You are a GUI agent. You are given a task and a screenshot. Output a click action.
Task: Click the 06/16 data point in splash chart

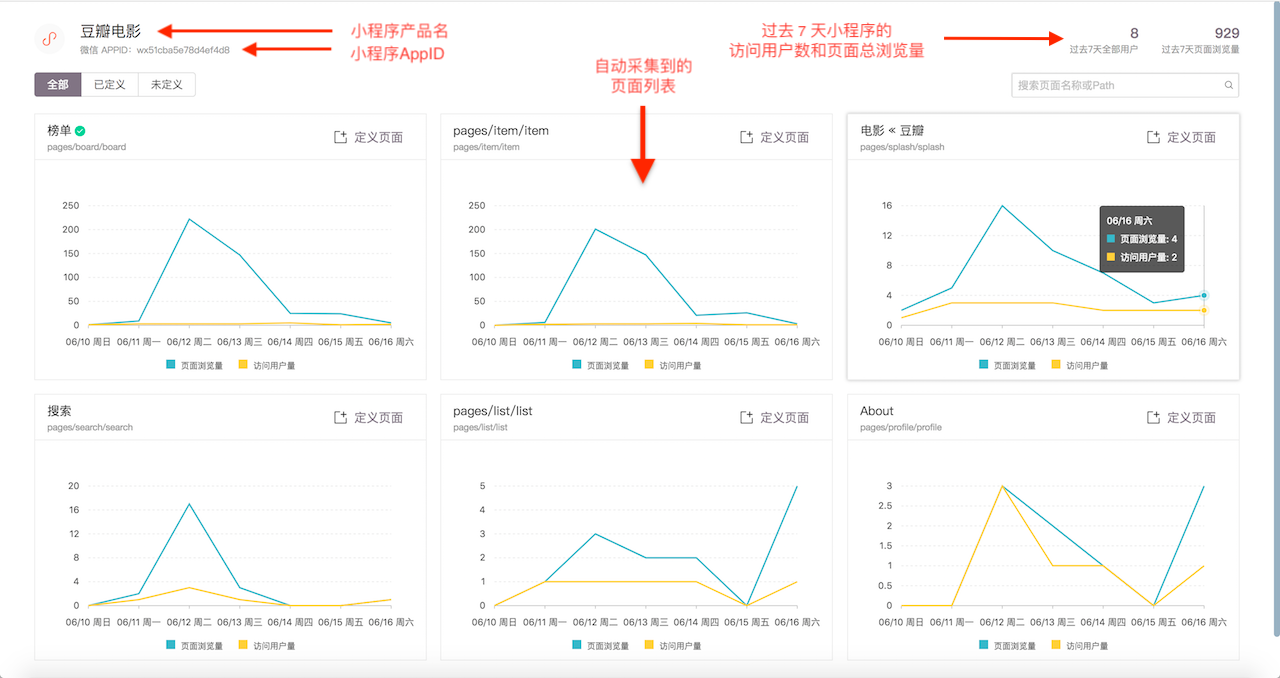(1204, 295)
